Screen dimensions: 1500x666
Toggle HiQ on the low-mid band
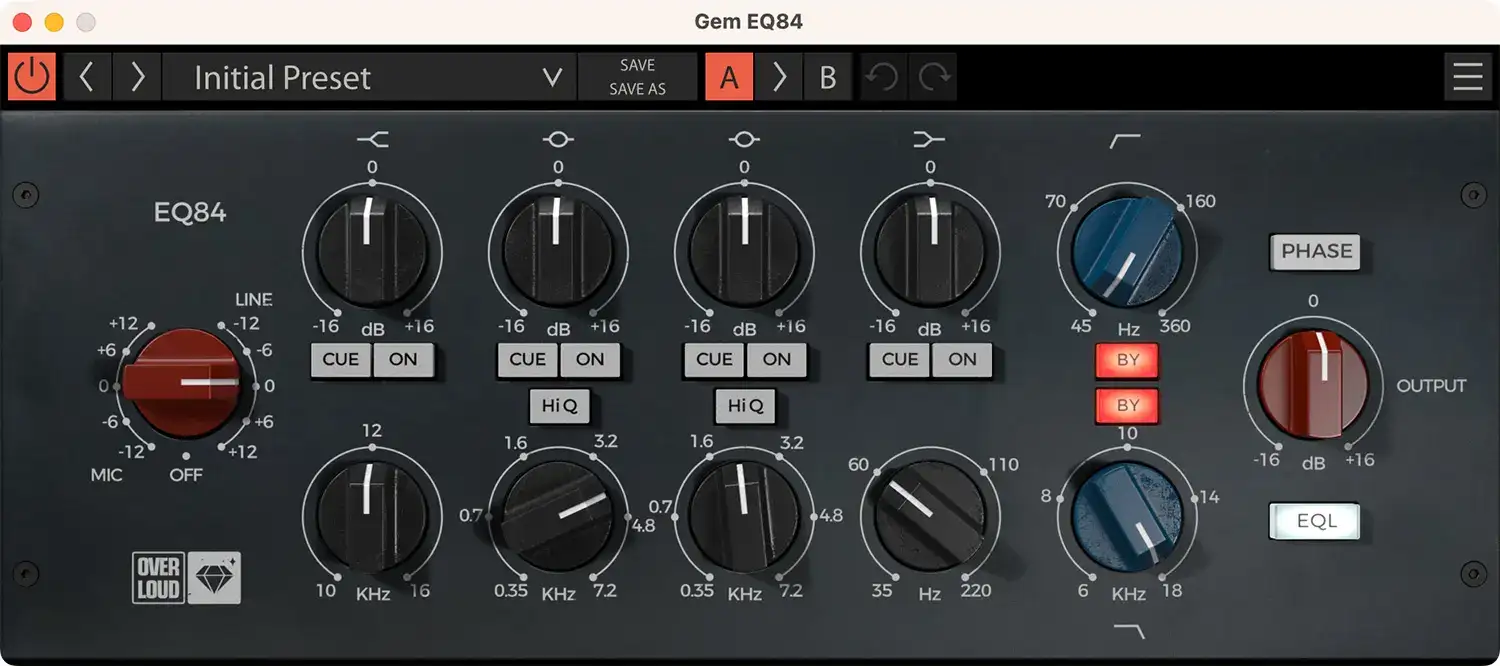(x=559, y=407)
